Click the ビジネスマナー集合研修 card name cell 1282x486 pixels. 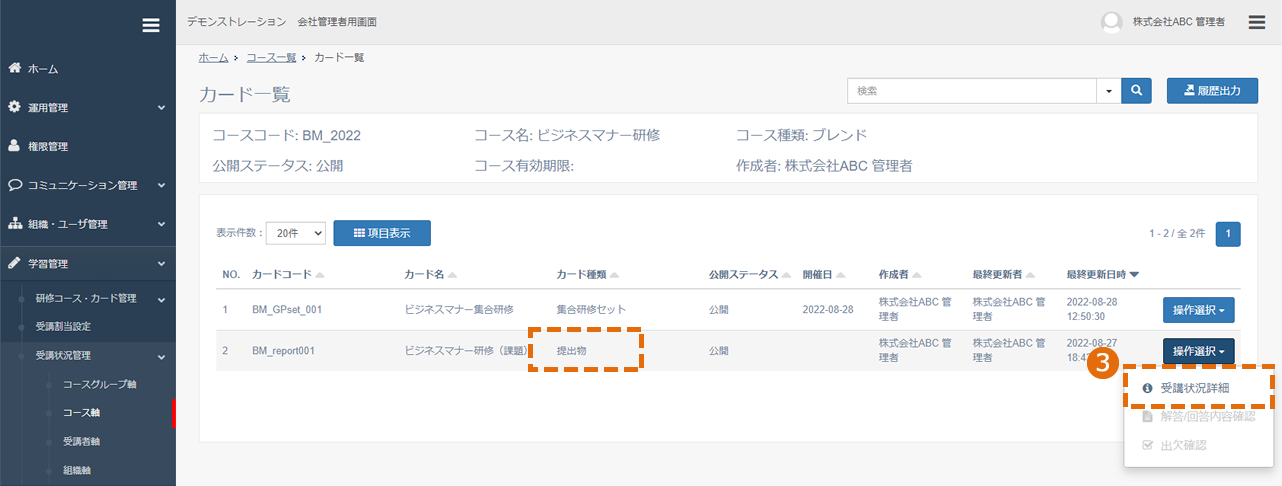tap(459, 309)
